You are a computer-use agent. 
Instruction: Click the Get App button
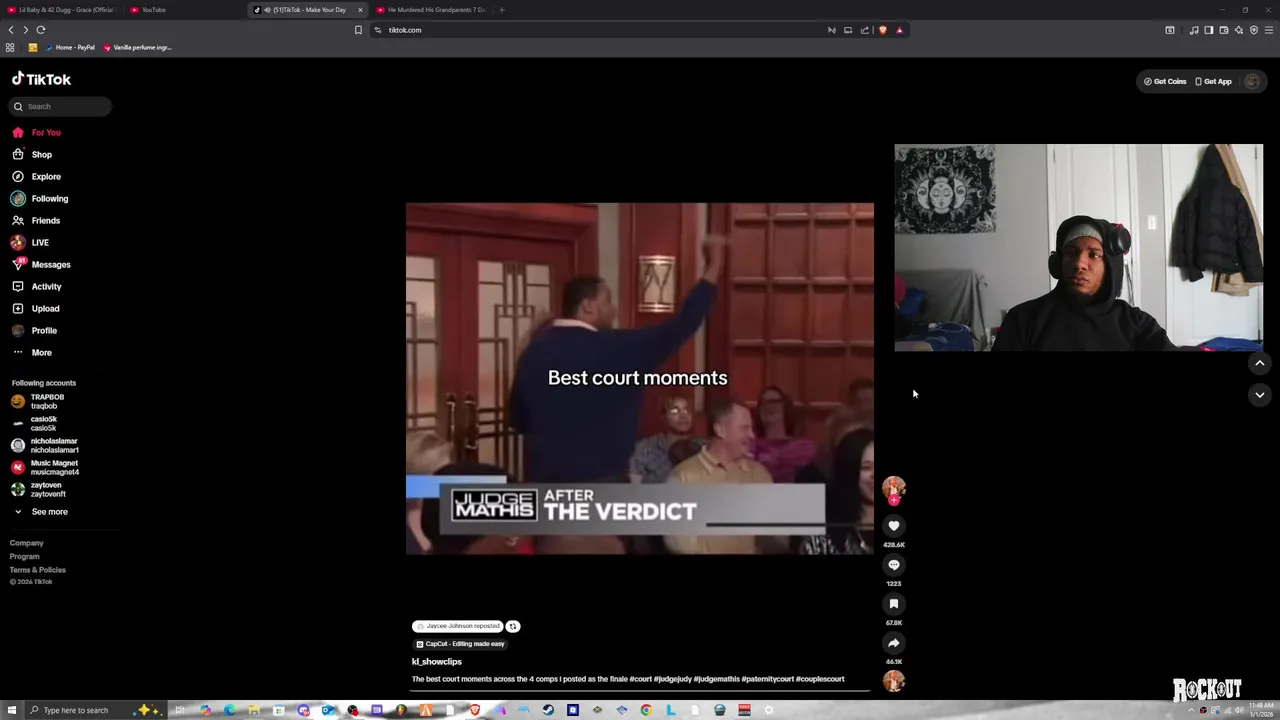(1214, 81)
